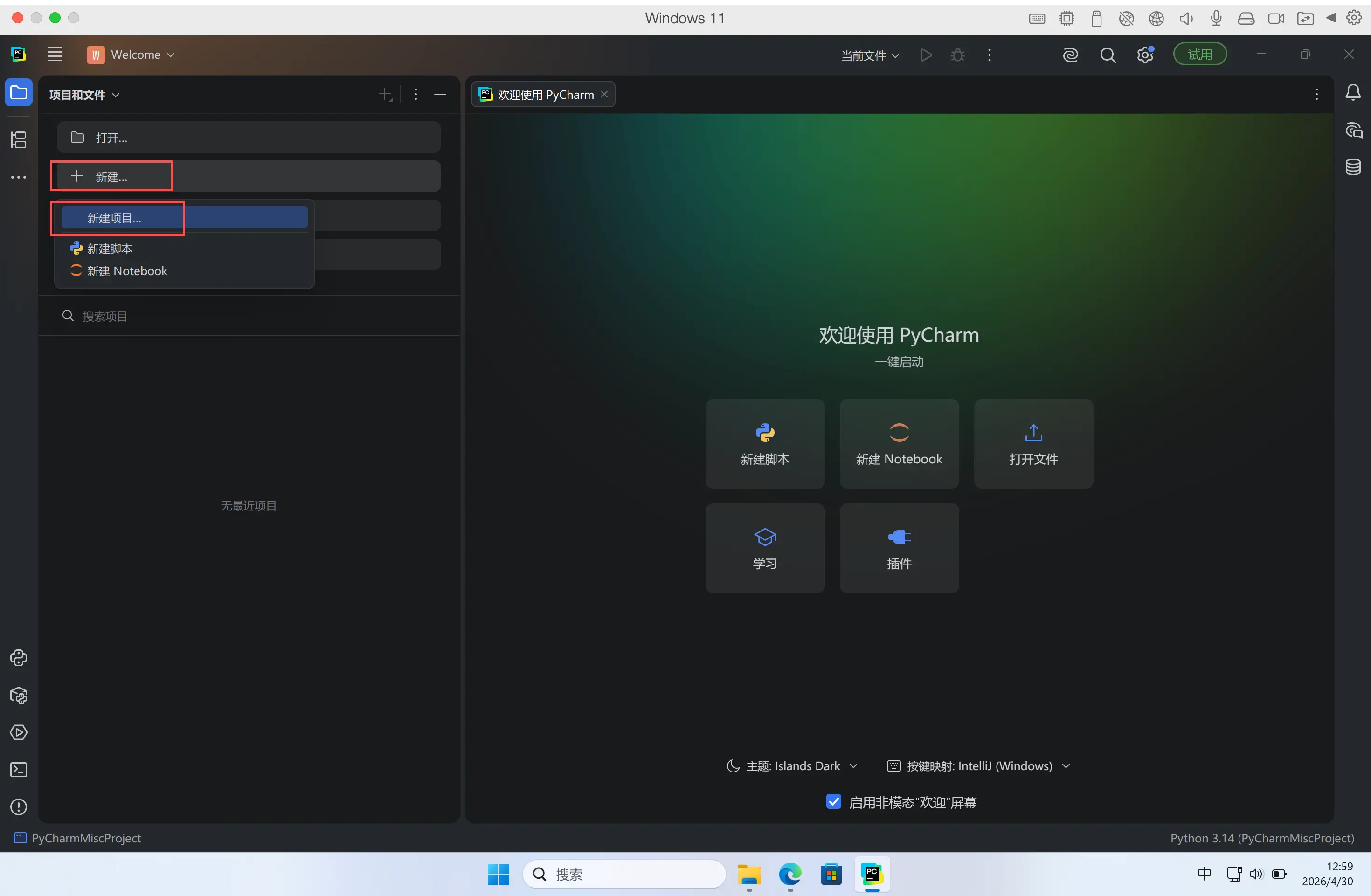Open the 按键映射: IntelliJ (Windows) dropdown
The height and width of the screenshot is (896, 1371).
[979, 766]
